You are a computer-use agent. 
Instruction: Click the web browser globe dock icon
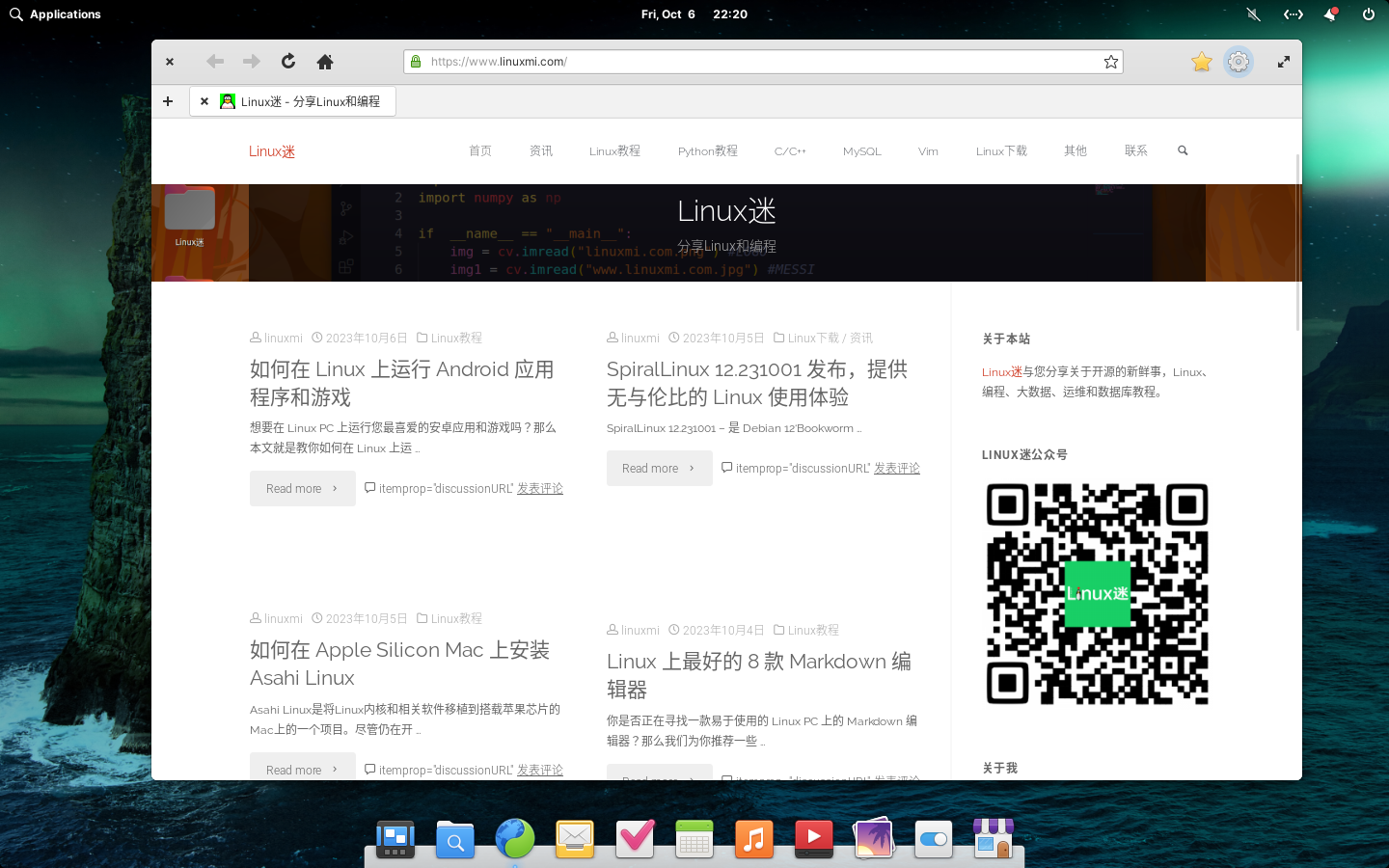coord(515,839)
